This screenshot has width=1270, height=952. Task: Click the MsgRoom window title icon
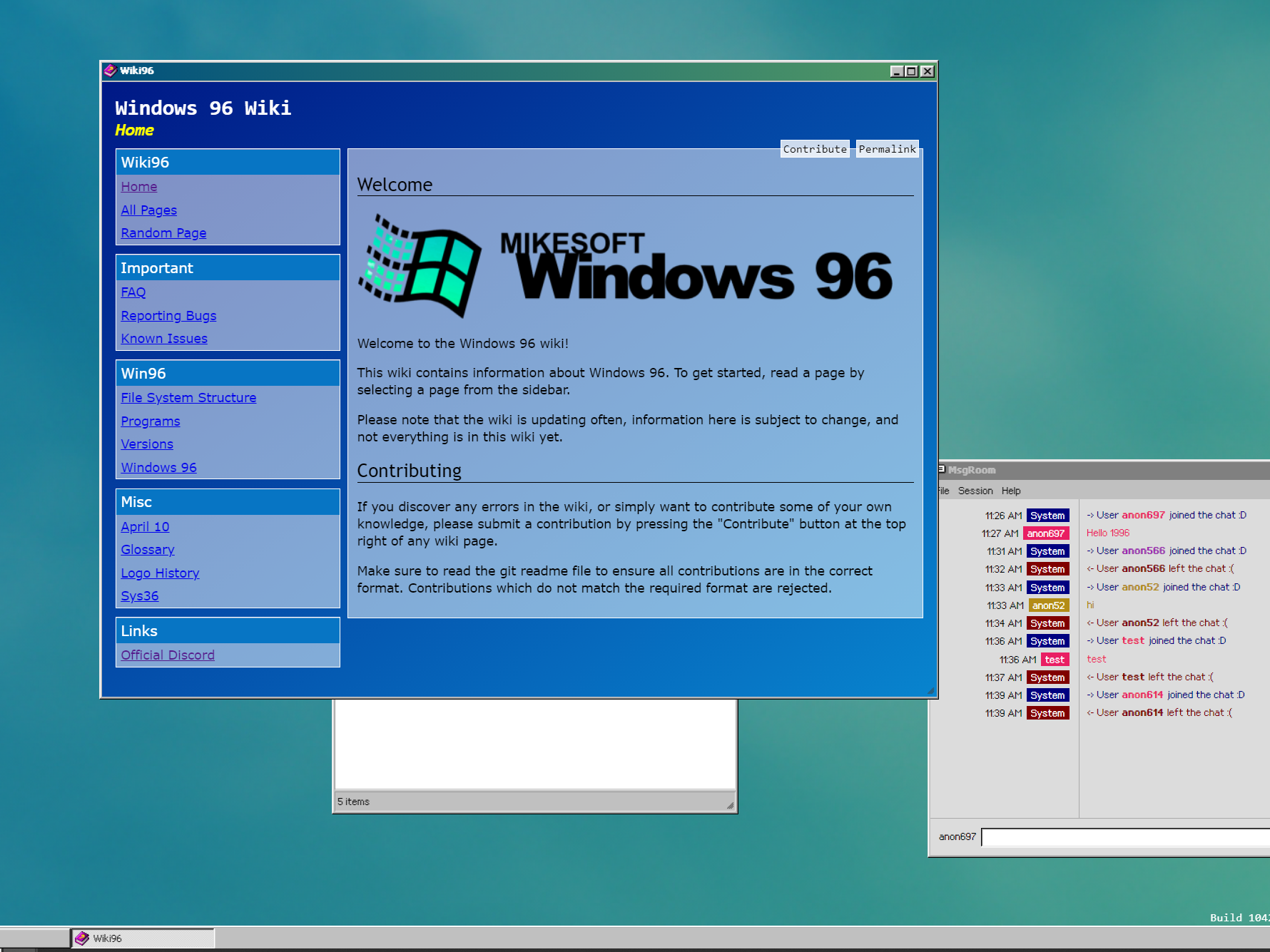point(942,469)
